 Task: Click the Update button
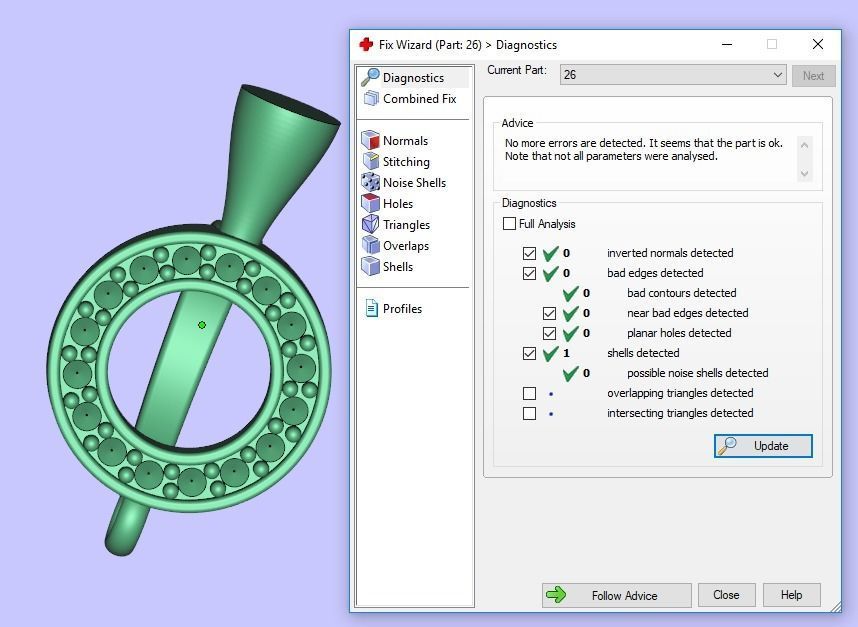click(763, 446)
